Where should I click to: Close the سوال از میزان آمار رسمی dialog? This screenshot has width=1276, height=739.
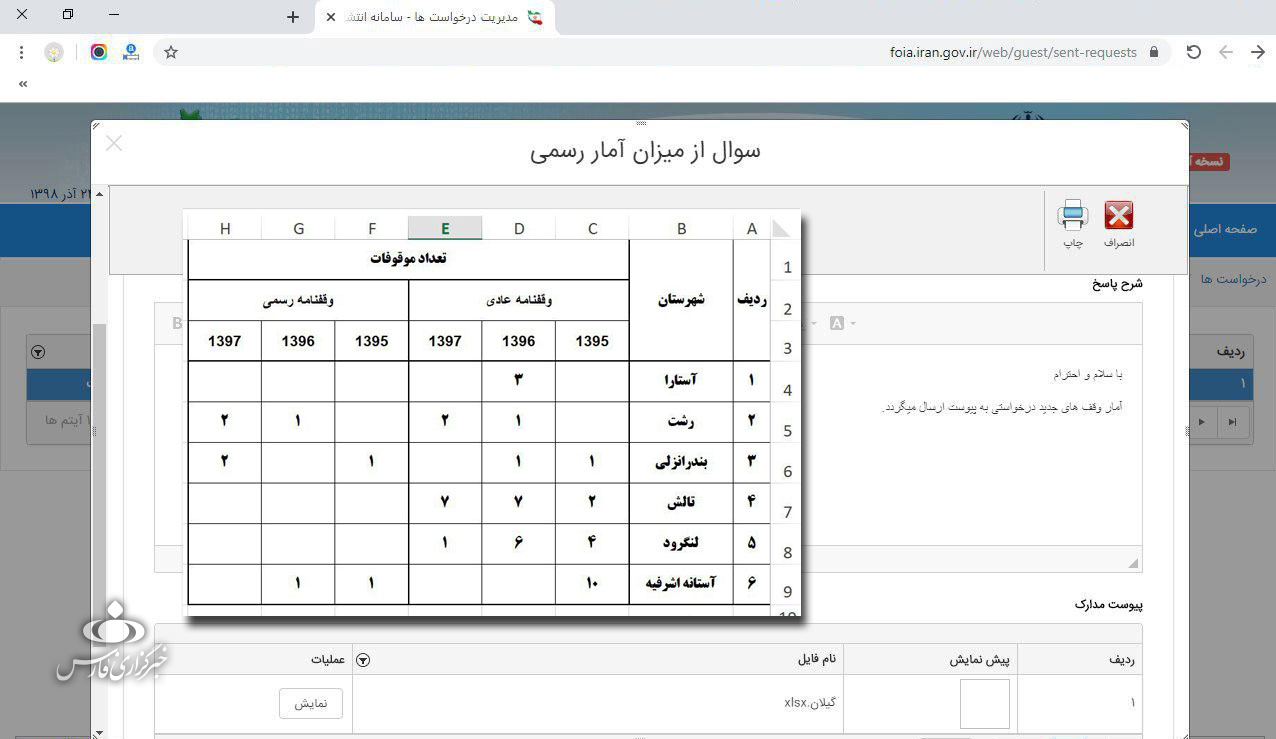(114, 143)
